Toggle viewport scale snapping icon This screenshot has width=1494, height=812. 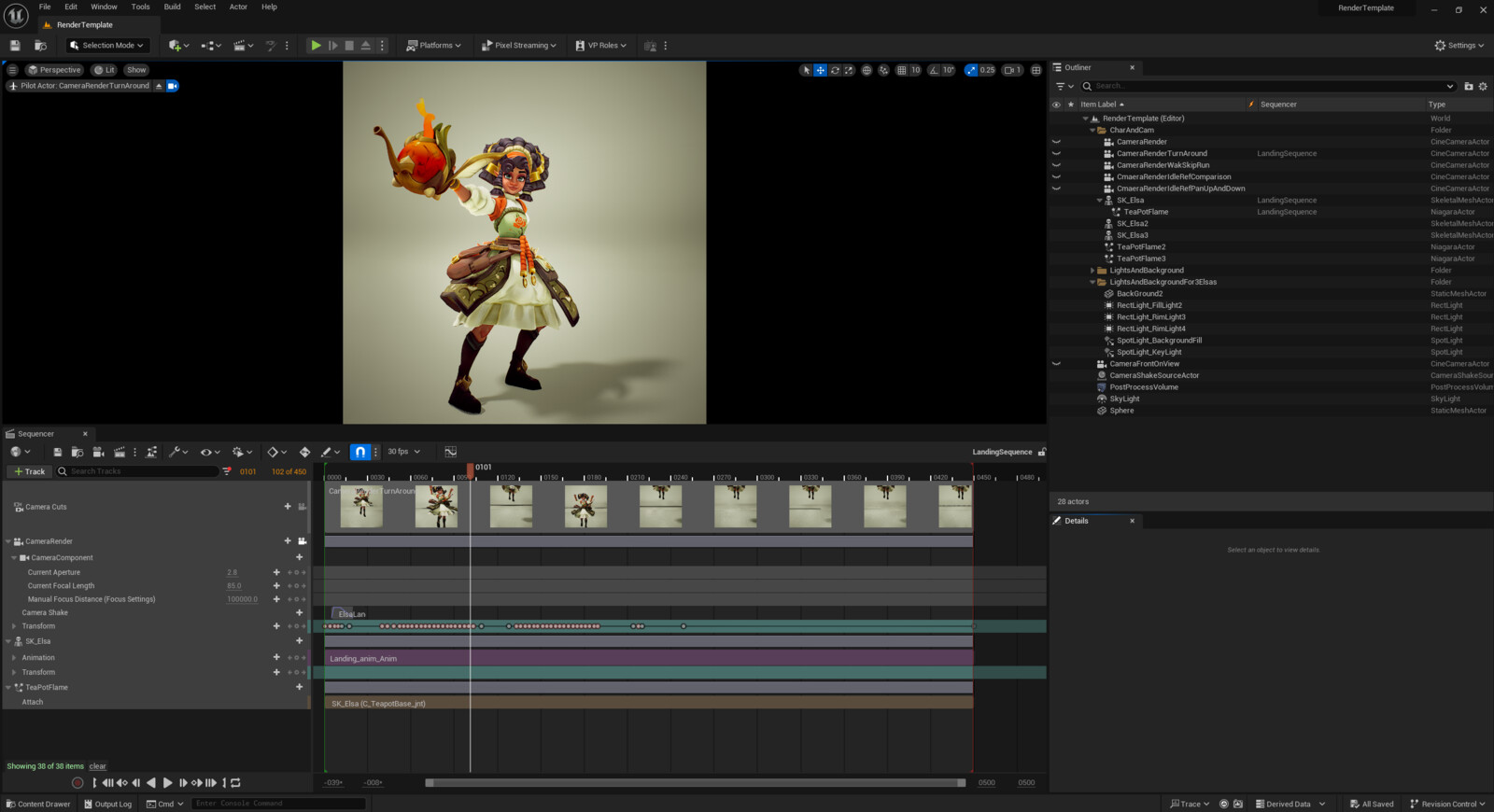pos(971,70)
